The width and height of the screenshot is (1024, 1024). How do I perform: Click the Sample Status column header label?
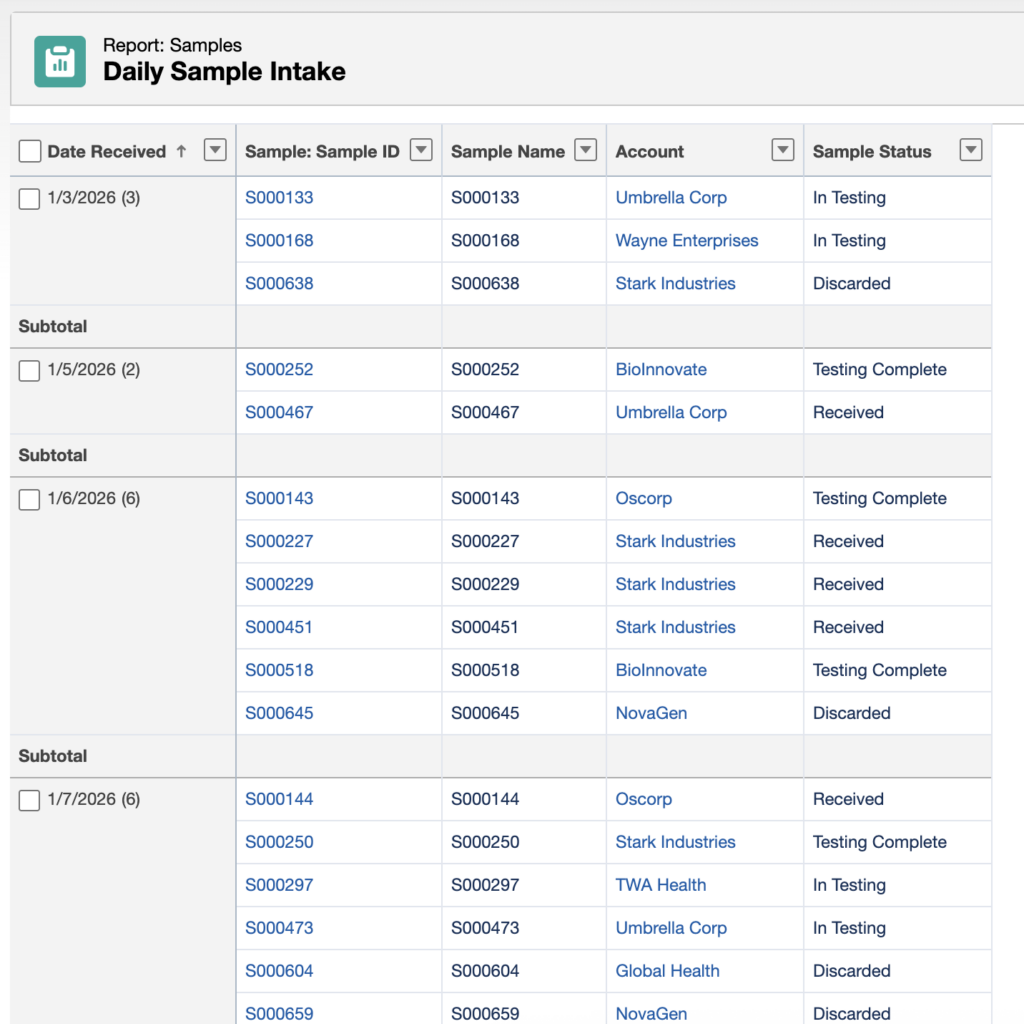pyautogui.click(x=872, y=152)
